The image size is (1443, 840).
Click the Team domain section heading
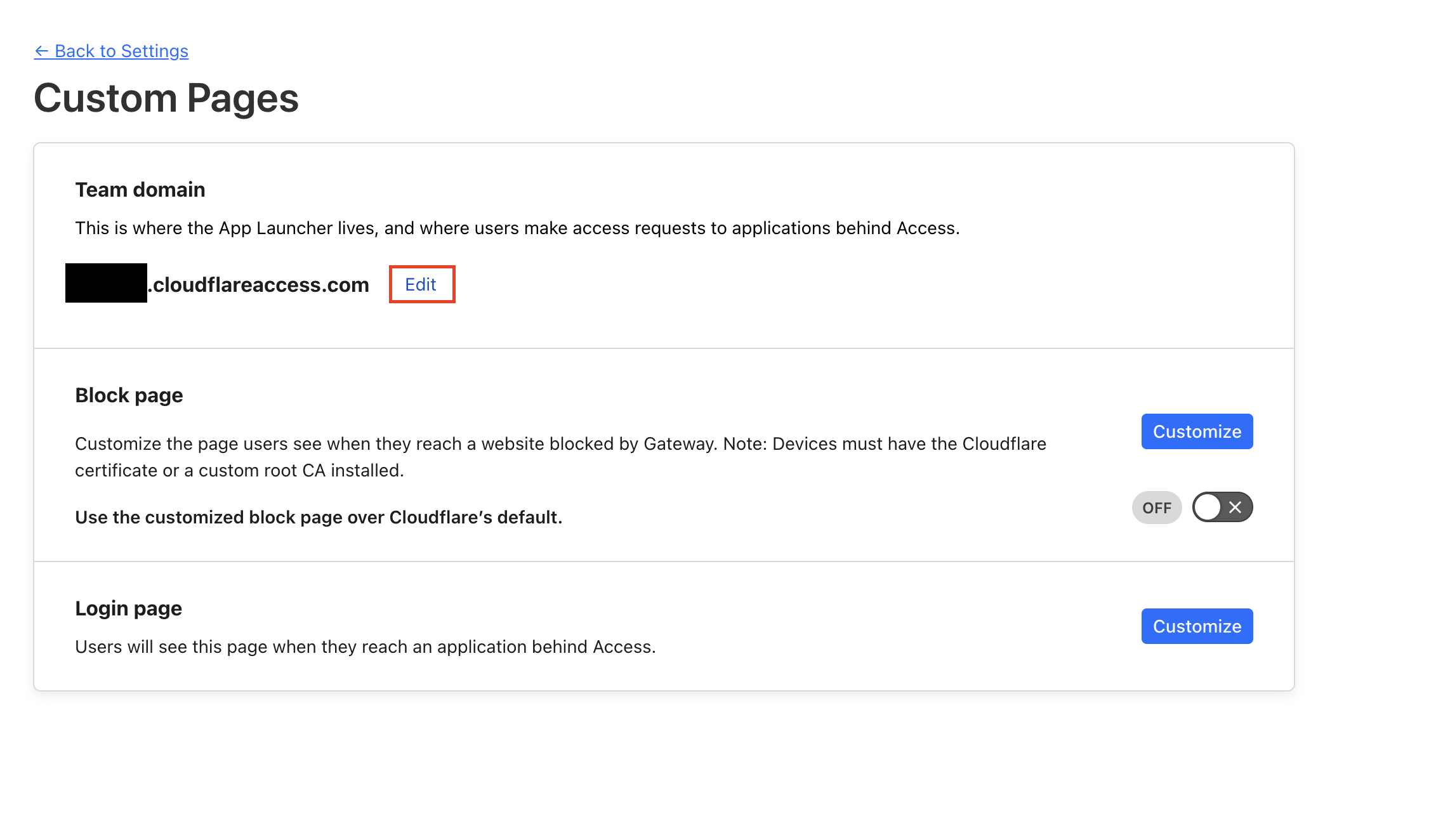coord(140,188)
